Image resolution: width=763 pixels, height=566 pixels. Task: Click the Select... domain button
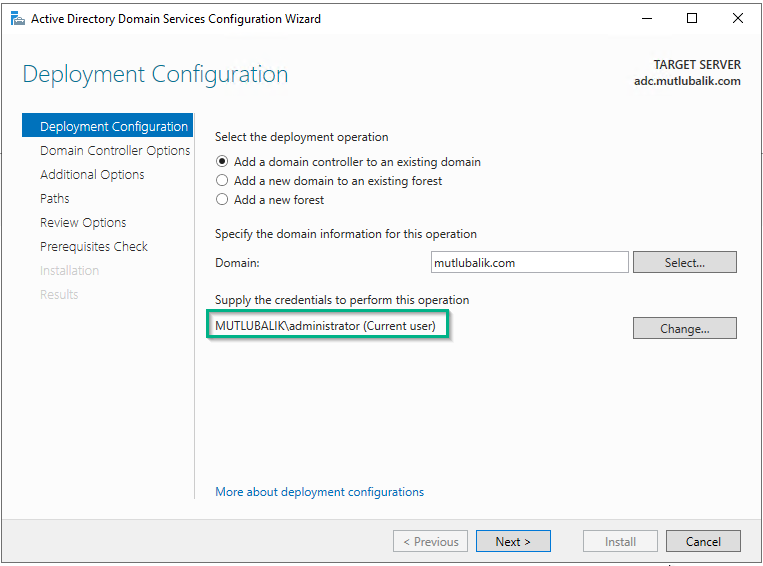pos(684,262)
